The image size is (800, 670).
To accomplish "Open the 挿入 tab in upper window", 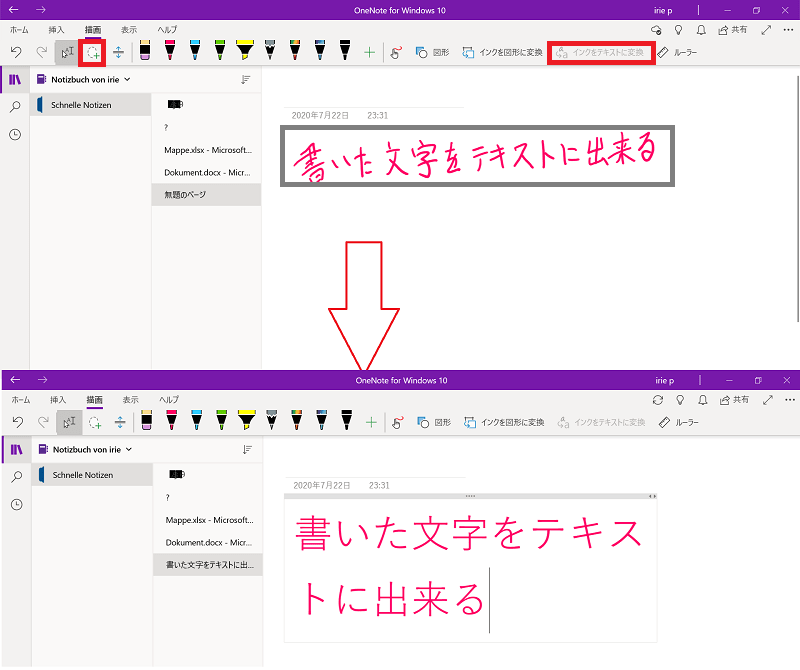I will (56, 30).
